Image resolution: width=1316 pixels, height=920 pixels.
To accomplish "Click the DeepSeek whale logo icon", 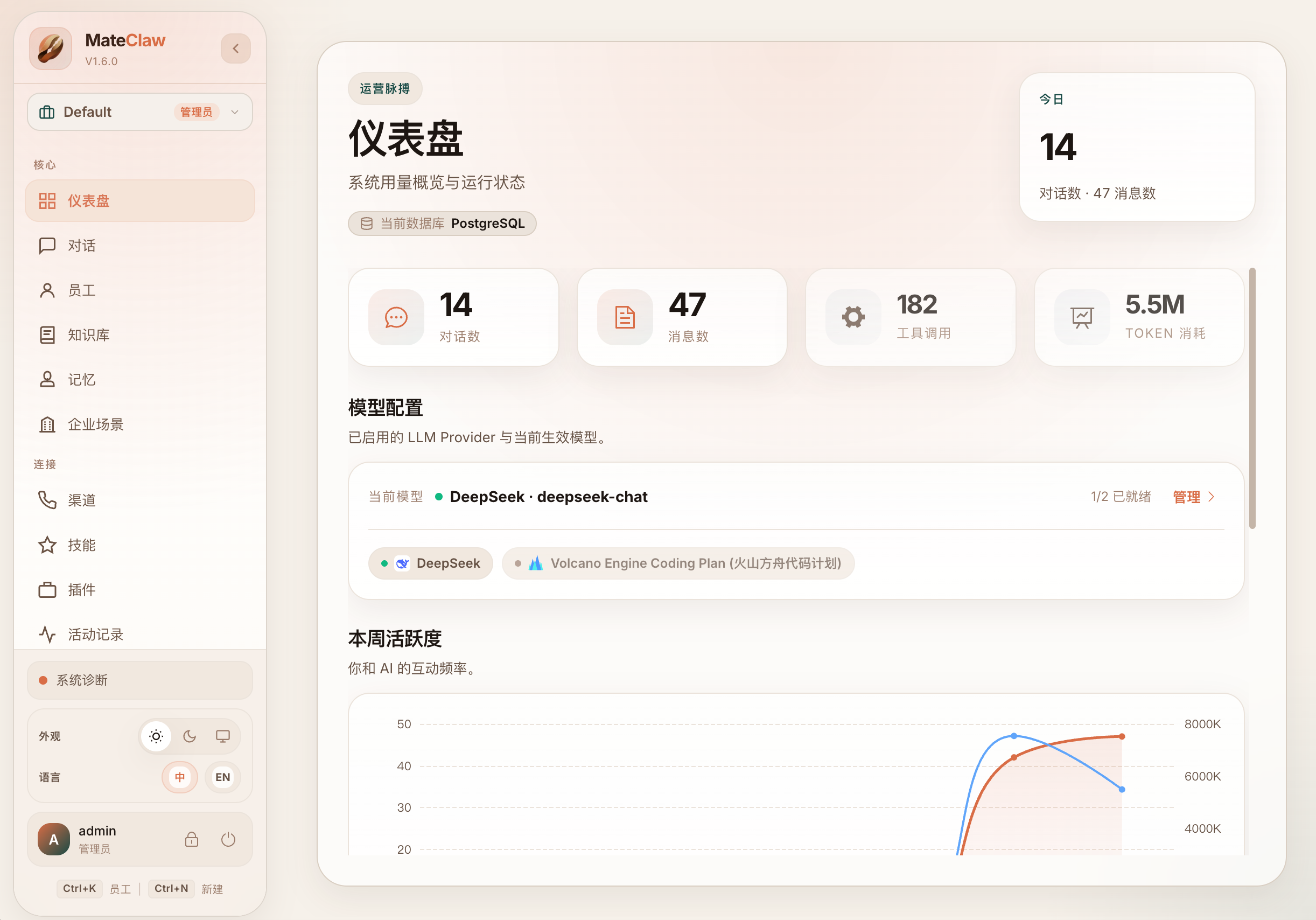I will tap(402, 563).
